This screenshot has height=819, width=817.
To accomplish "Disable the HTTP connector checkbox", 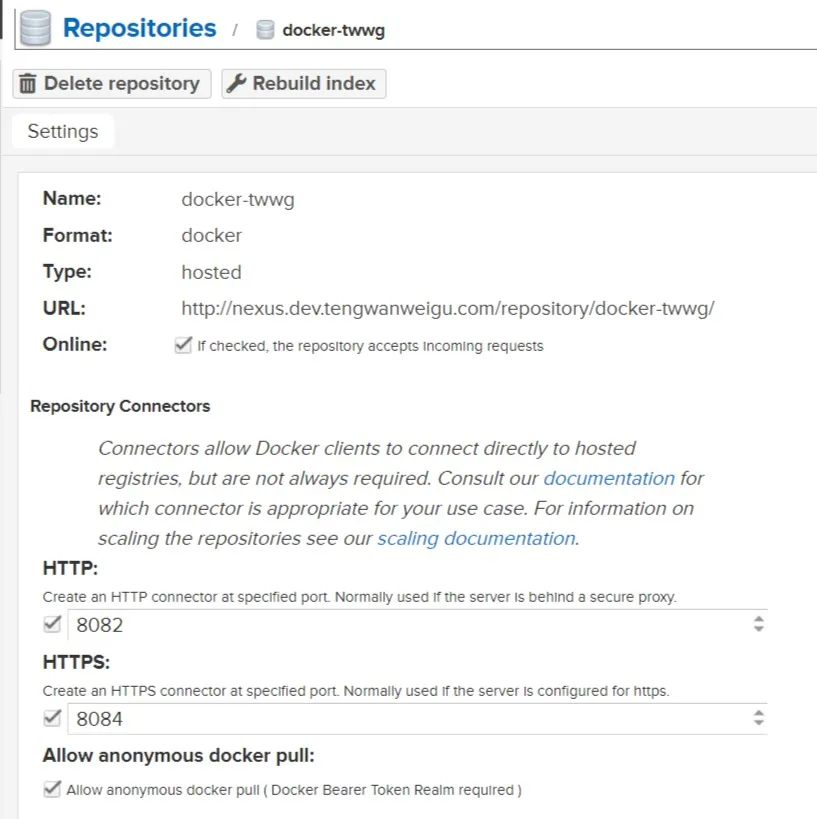I will pos(52,625).
